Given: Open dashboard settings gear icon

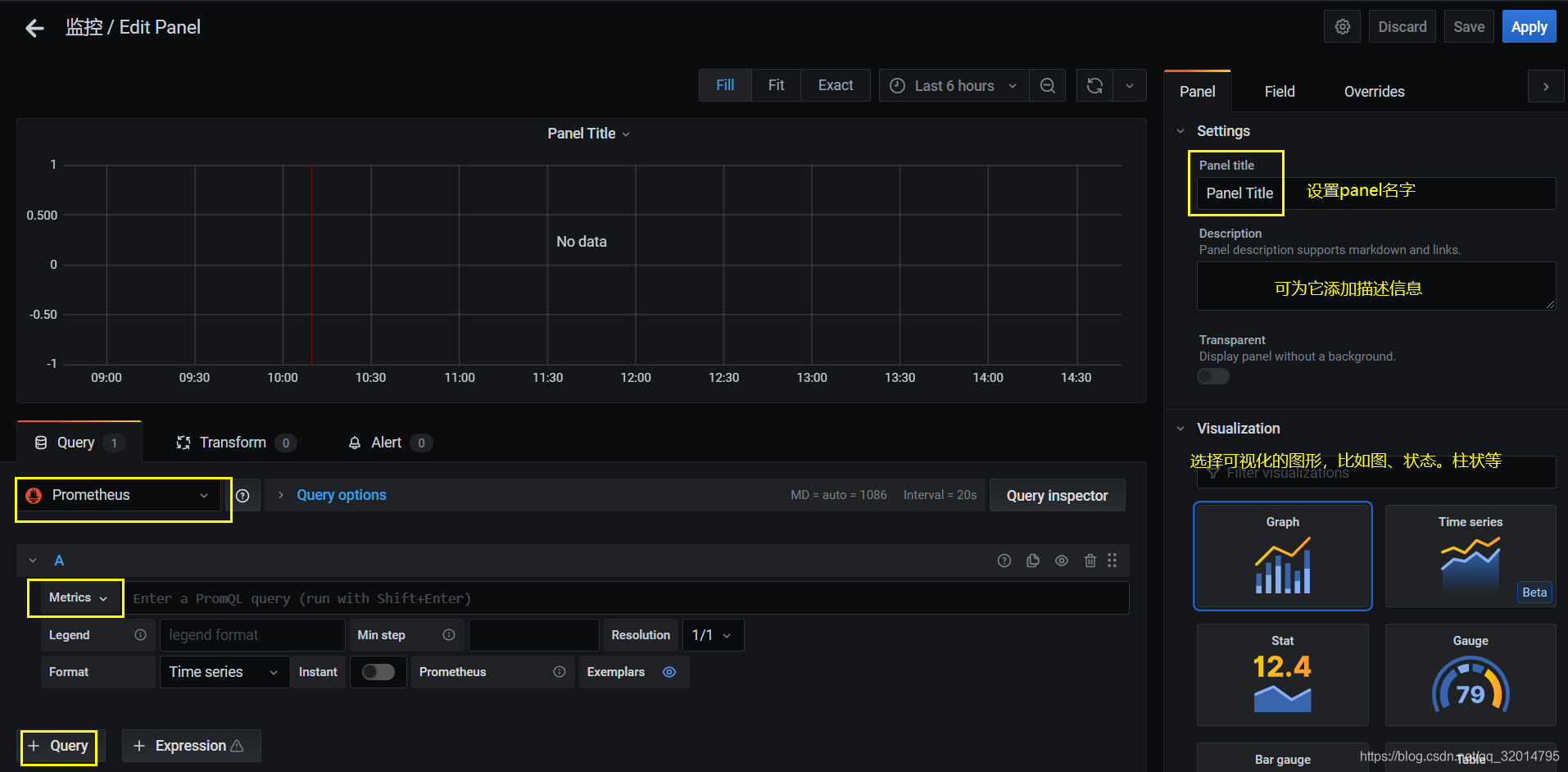Looking at the screenshot, I should click(x=1342, y=27).
